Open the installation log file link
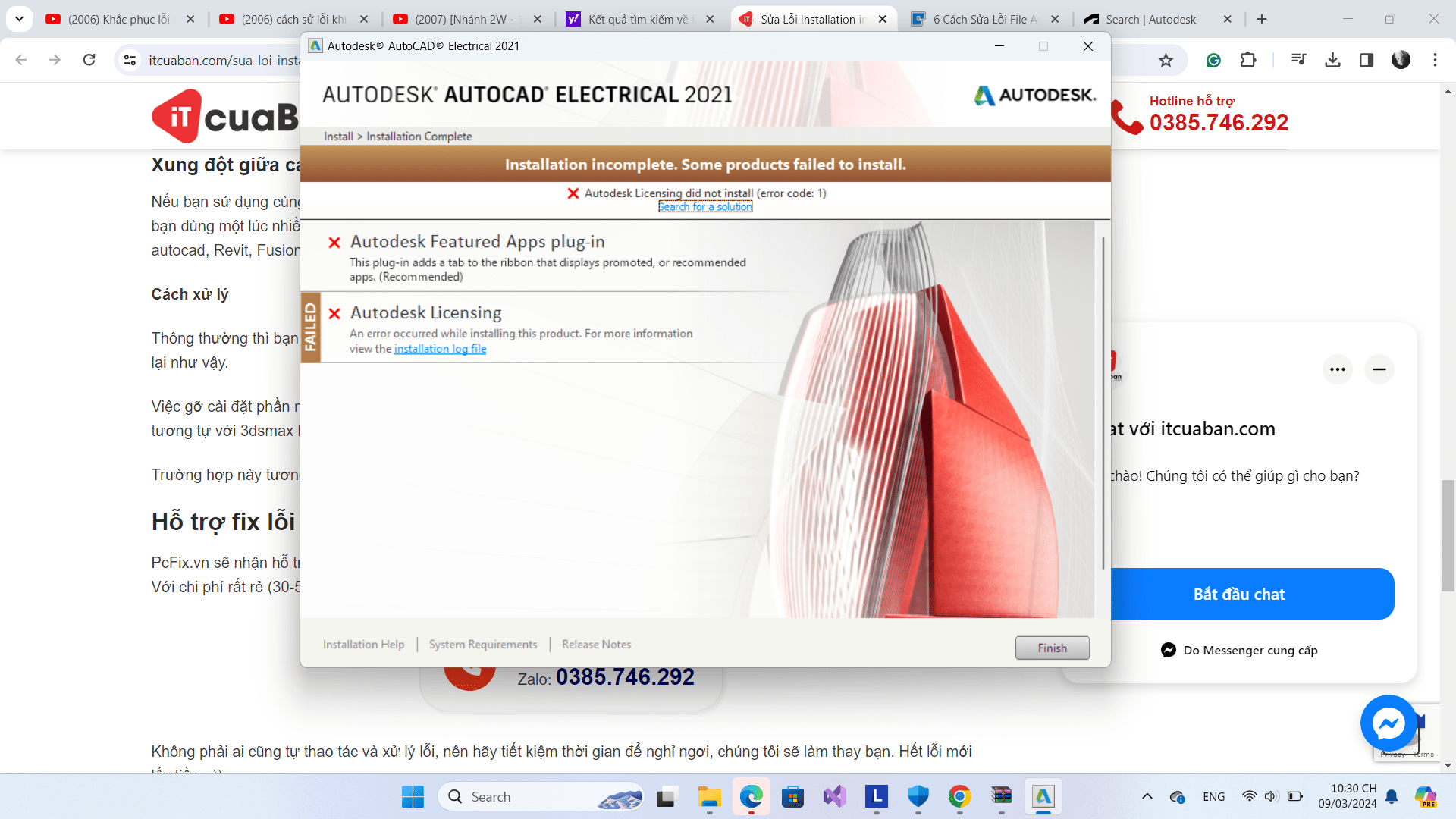 pos(440,349)
